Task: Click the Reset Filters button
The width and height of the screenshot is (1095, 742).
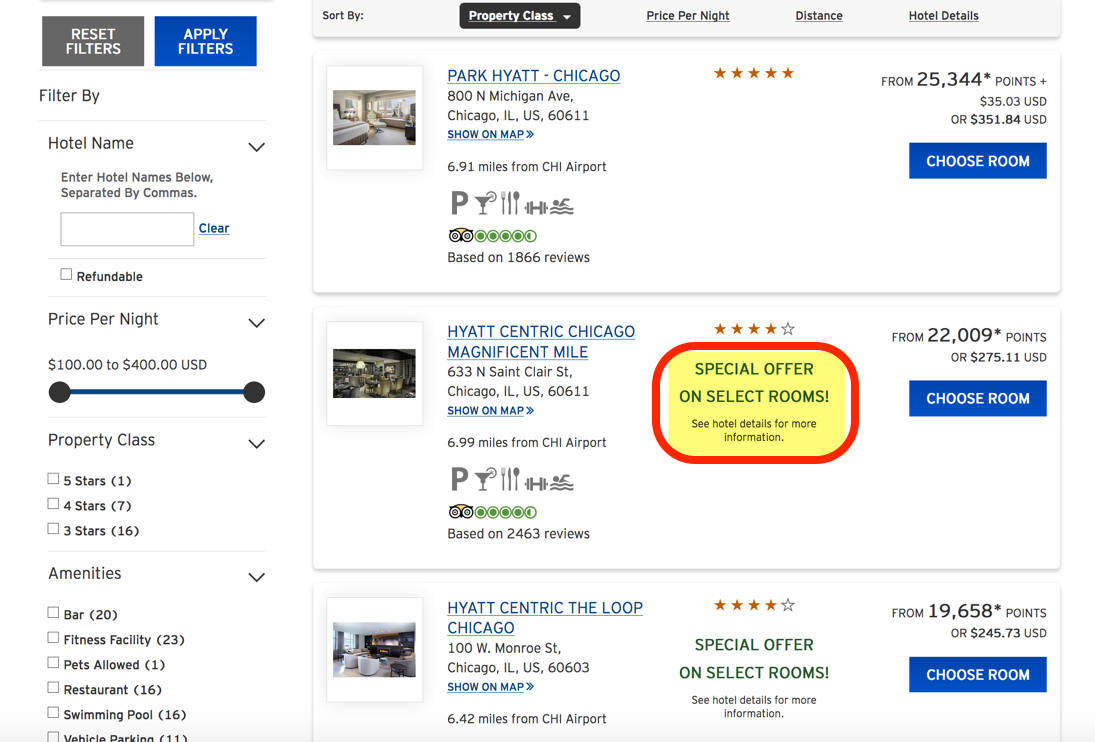Action: pyautogui.click(x=93, y=41)
